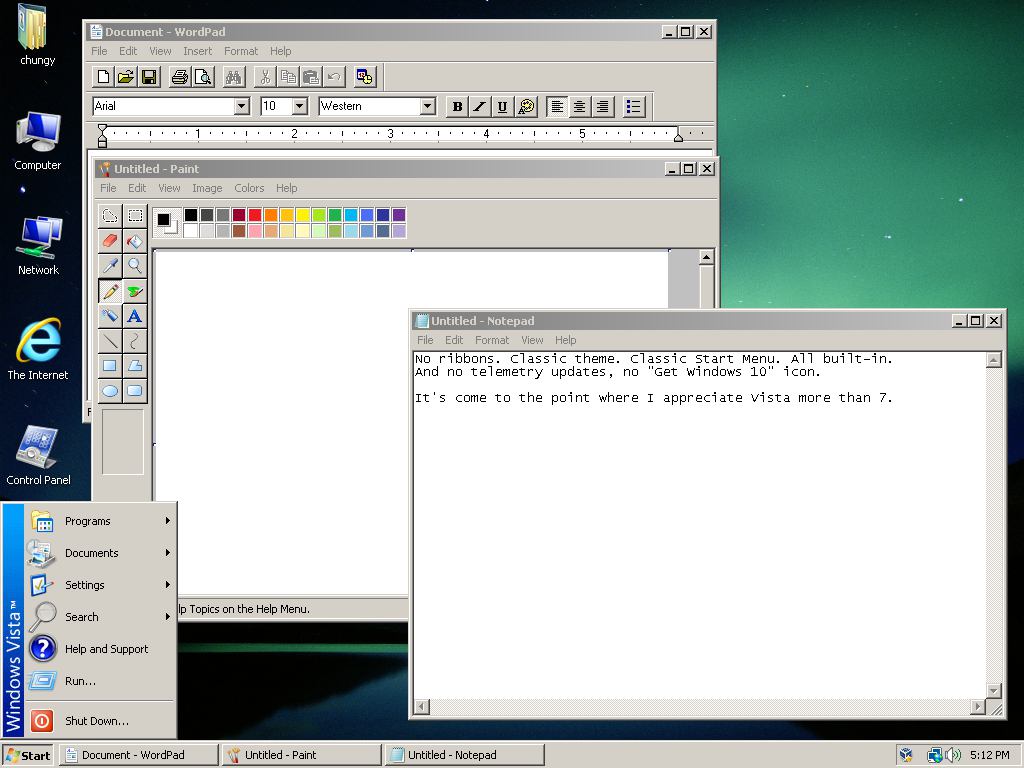Select Fill With Color bucket in Paint

click(135, 241)
